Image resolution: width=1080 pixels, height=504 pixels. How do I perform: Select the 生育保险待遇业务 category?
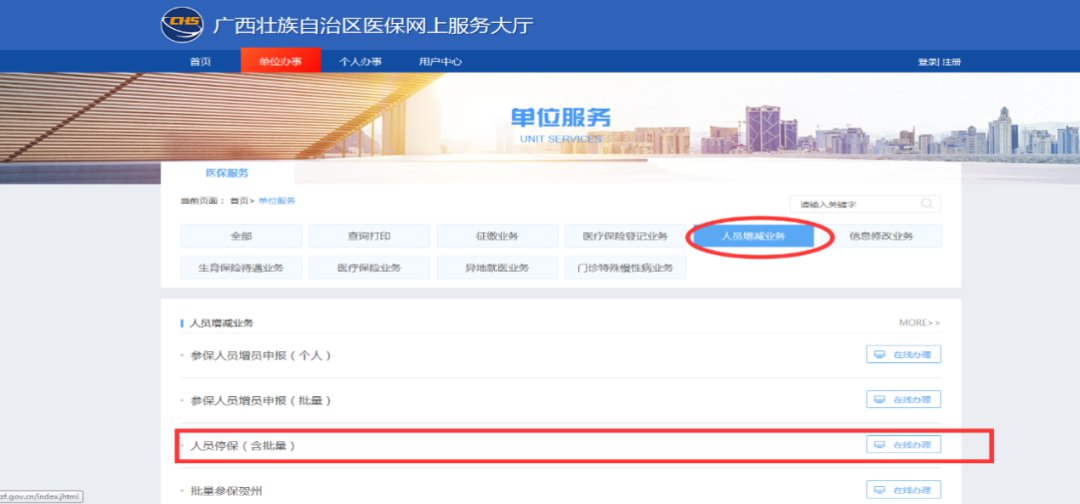pos(241,268)
